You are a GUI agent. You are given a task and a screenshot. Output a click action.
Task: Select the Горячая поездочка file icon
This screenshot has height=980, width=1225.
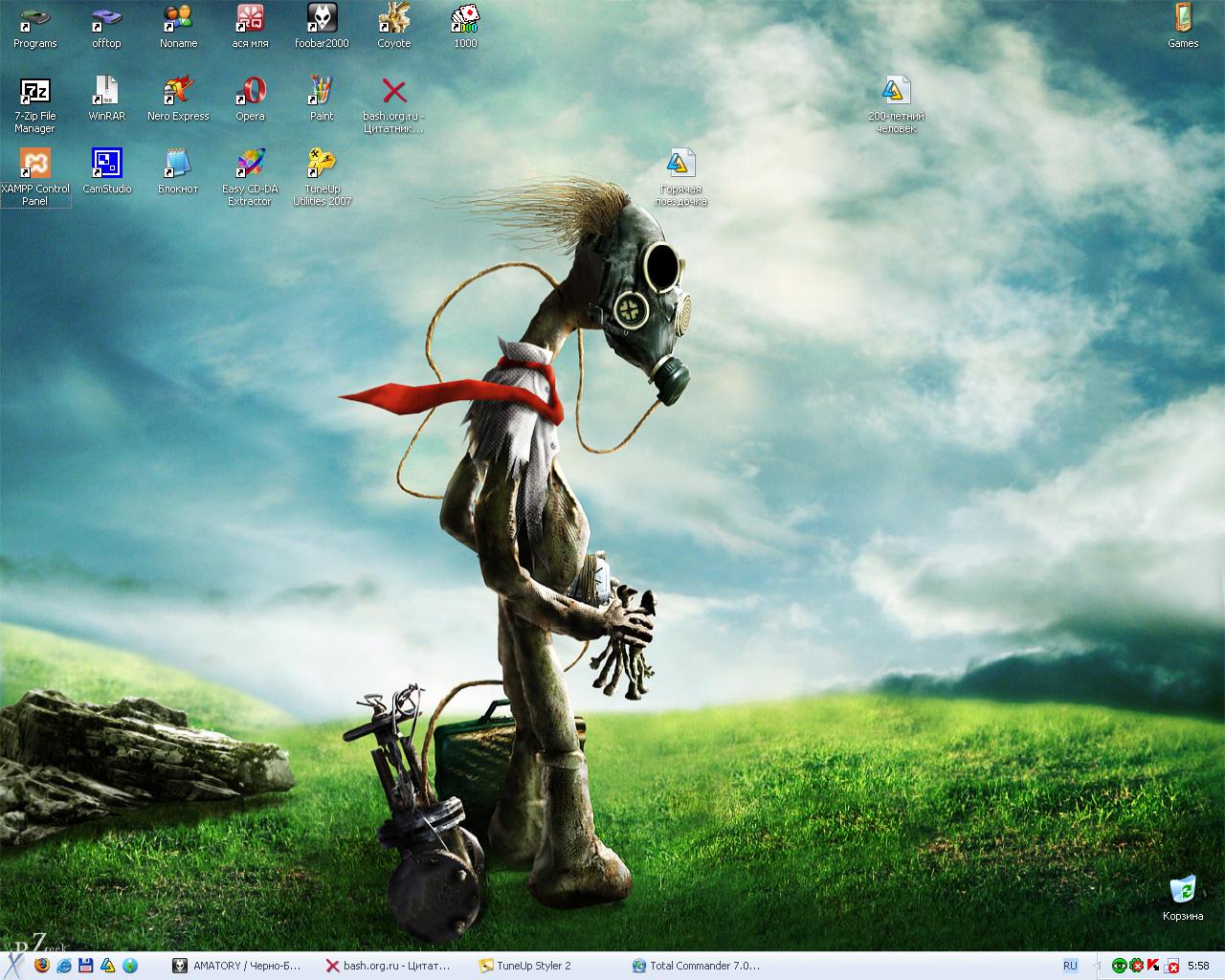pos(680,178)
